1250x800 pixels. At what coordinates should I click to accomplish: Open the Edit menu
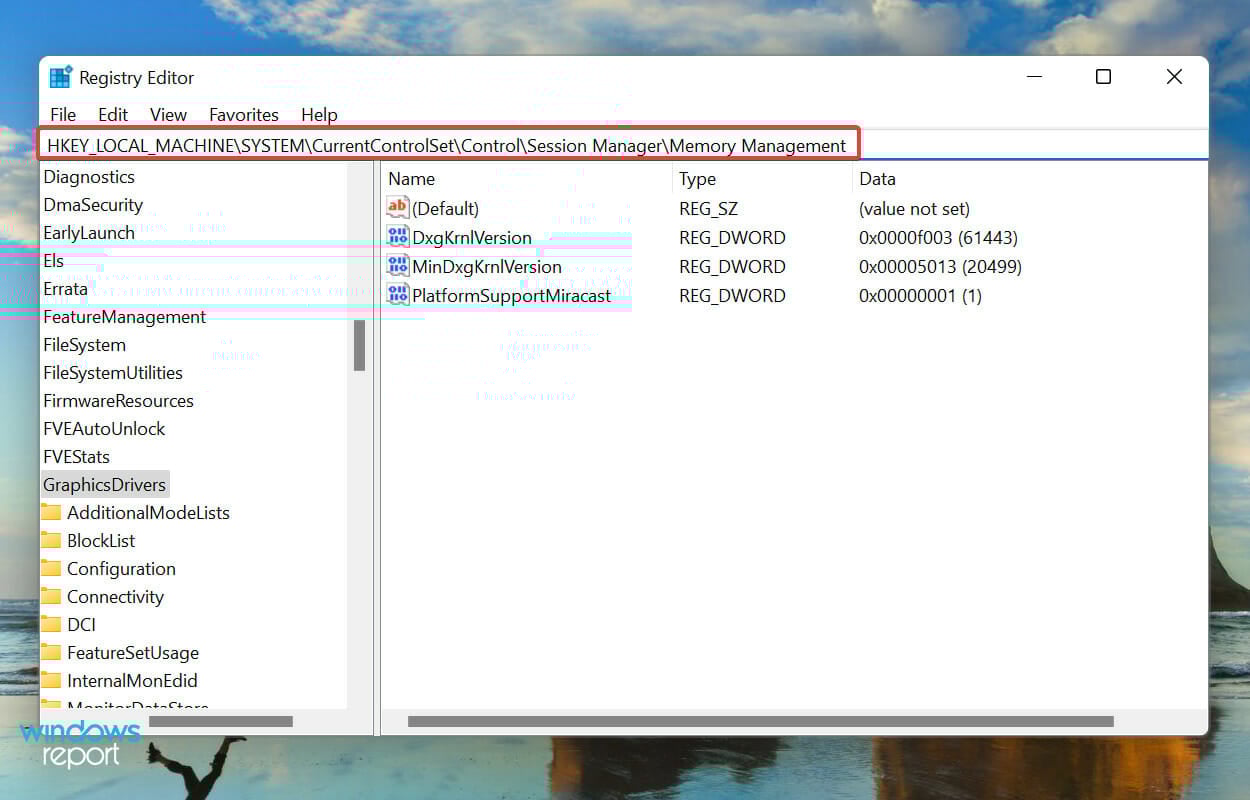[112, 114]
